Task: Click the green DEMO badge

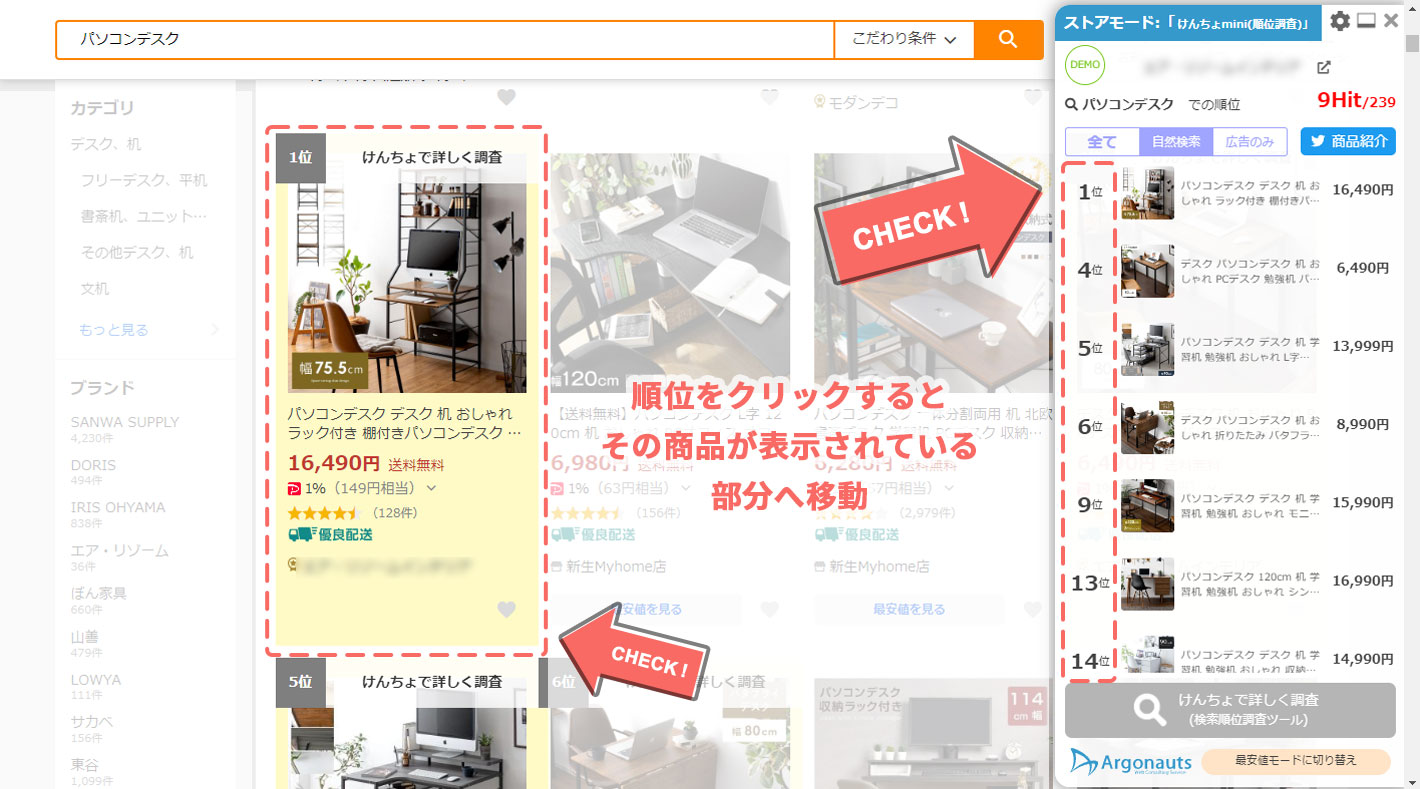Action: pos(1085,65)
